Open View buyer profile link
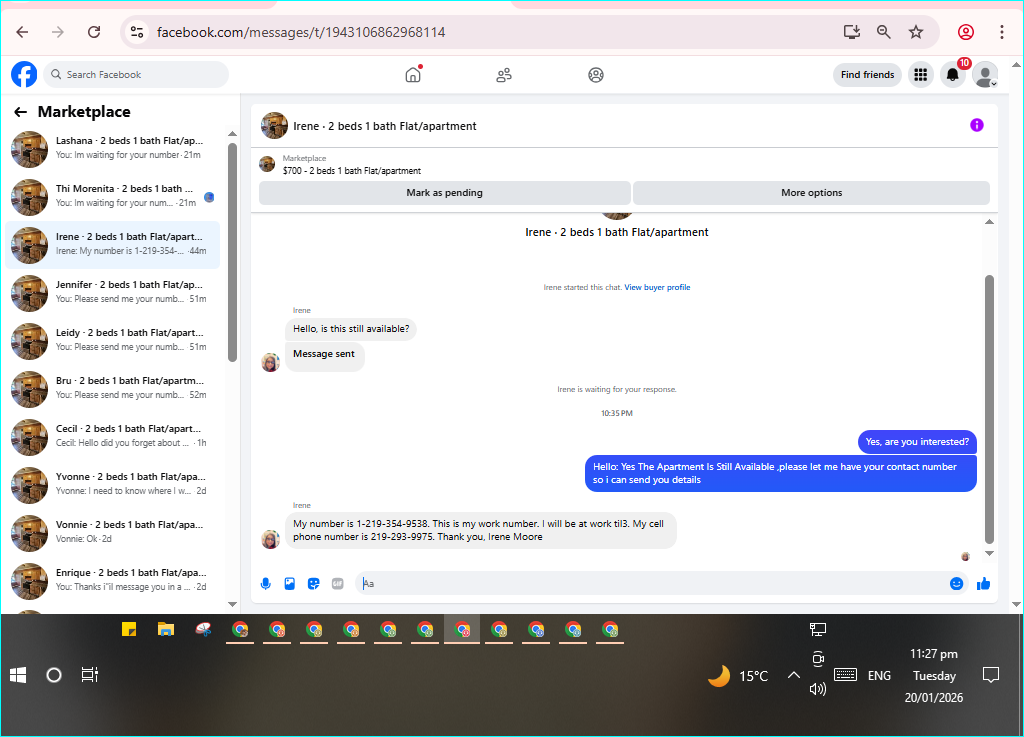The width and height of the screenshot is (1024, 737). pos(657,287)
